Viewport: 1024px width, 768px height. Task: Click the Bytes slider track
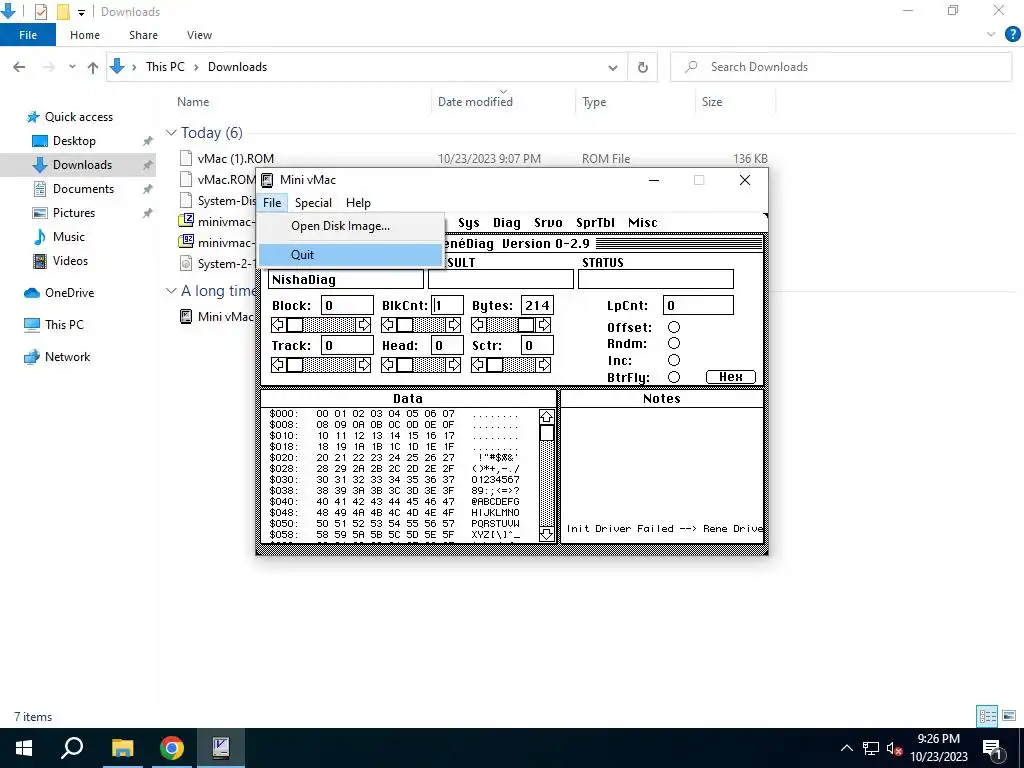pyautogui.click(x=511, y=325)
